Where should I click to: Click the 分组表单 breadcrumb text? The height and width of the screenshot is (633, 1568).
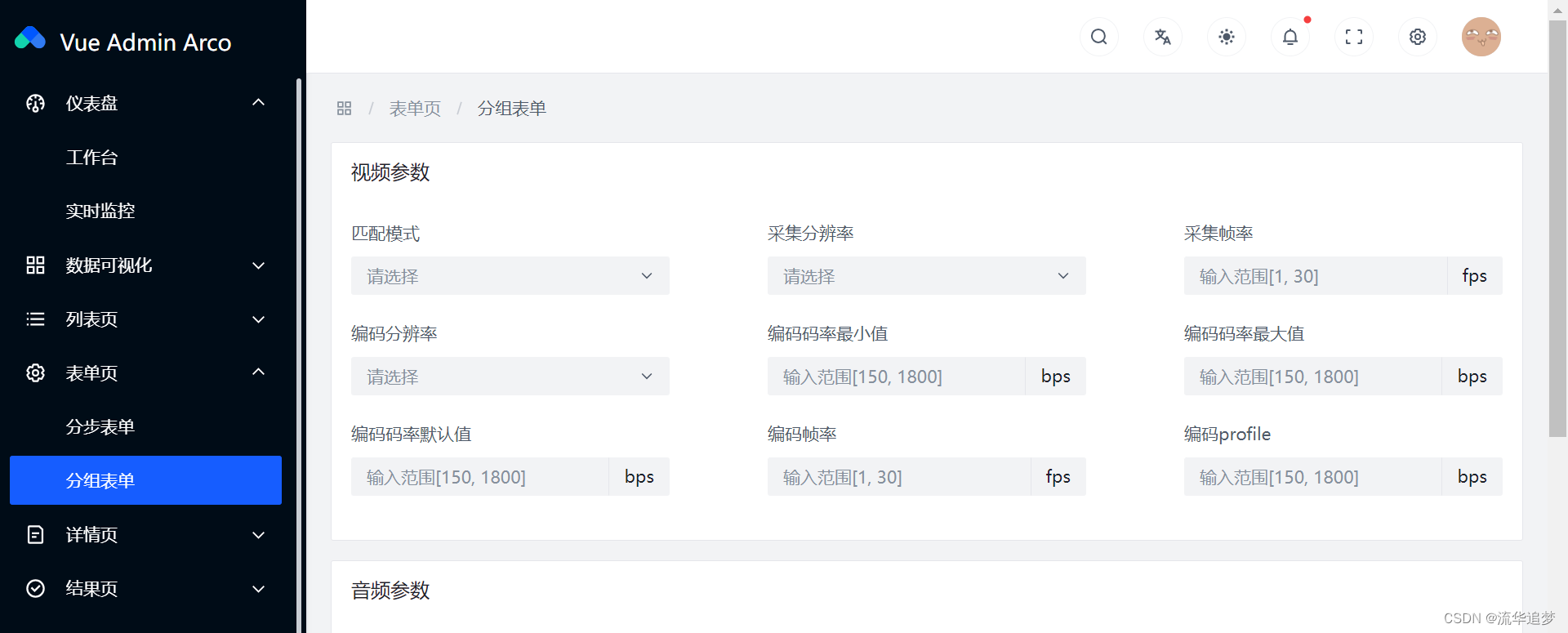(x=512, y=109)
